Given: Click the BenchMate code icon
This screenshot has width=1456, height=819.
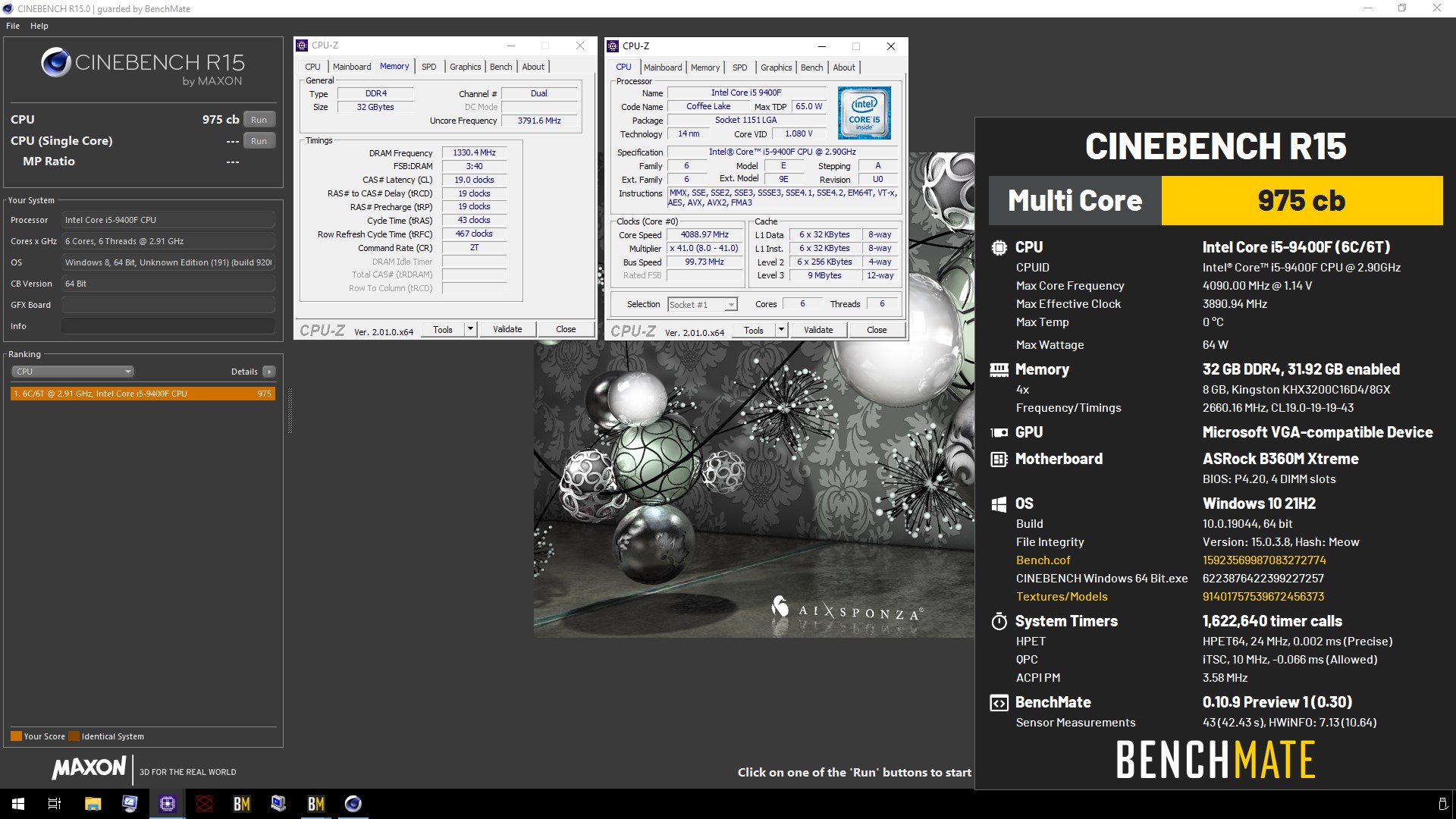Looking at the screenshot, I should click(x=999, y=703).
